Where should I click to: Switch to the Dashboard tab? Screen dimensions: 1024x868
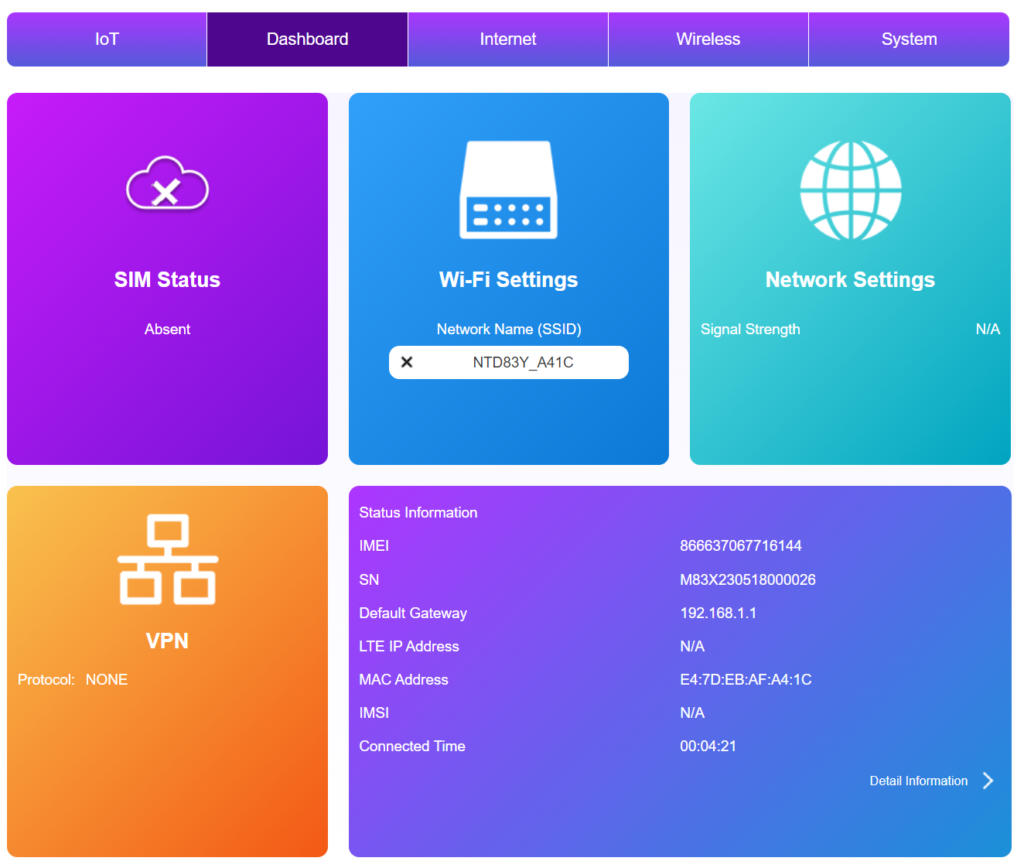pos(307,39)
